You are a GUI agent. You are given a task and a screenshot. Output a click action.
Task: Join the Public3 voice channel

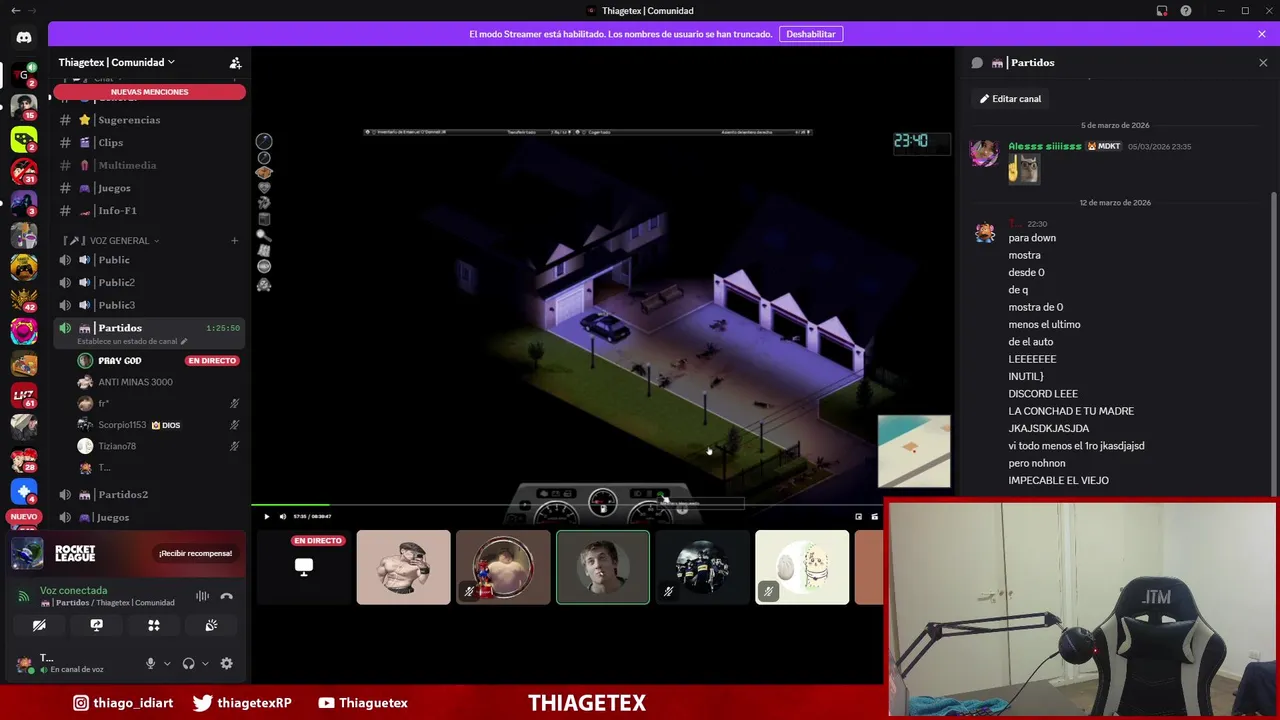pos(149,305)
